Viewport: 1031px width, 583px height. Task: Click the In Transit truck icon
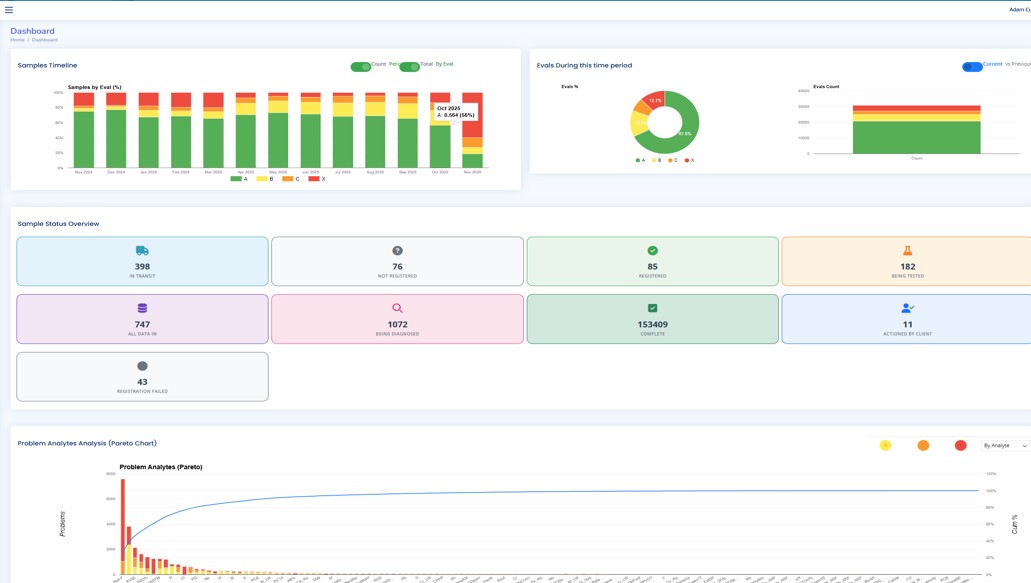point(142,251)
